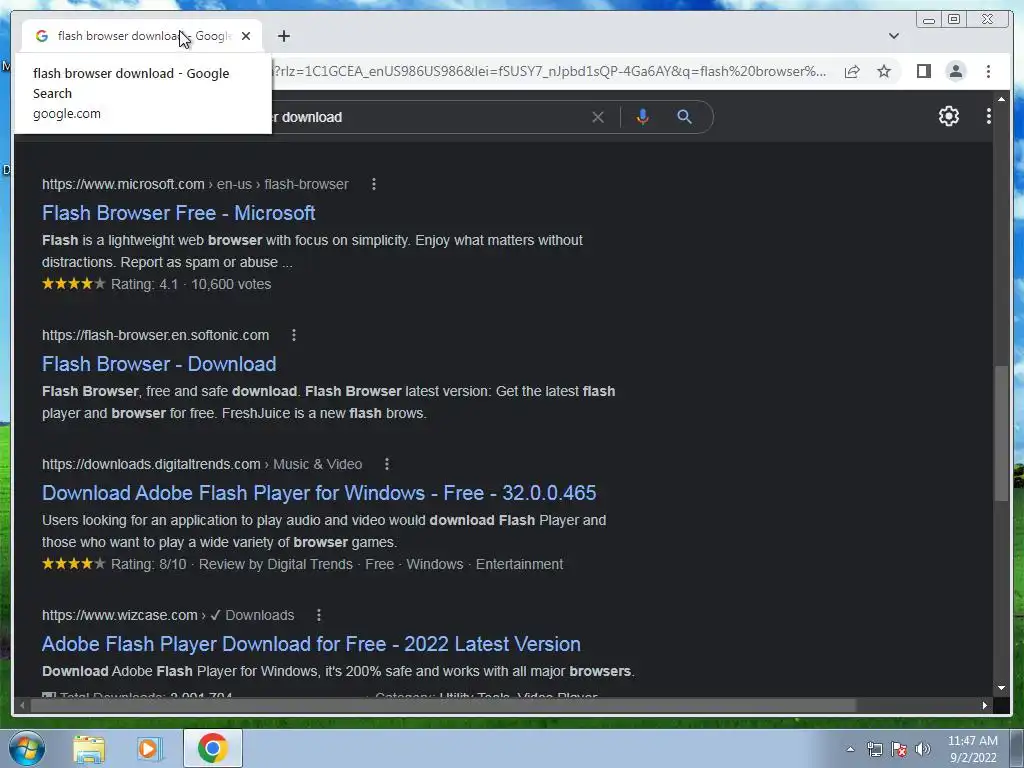The width and height of the screenshot is (1024, 768).
Task: Submit search with magnifier icon
Action: pyautogui.click(x=684, y=117)
